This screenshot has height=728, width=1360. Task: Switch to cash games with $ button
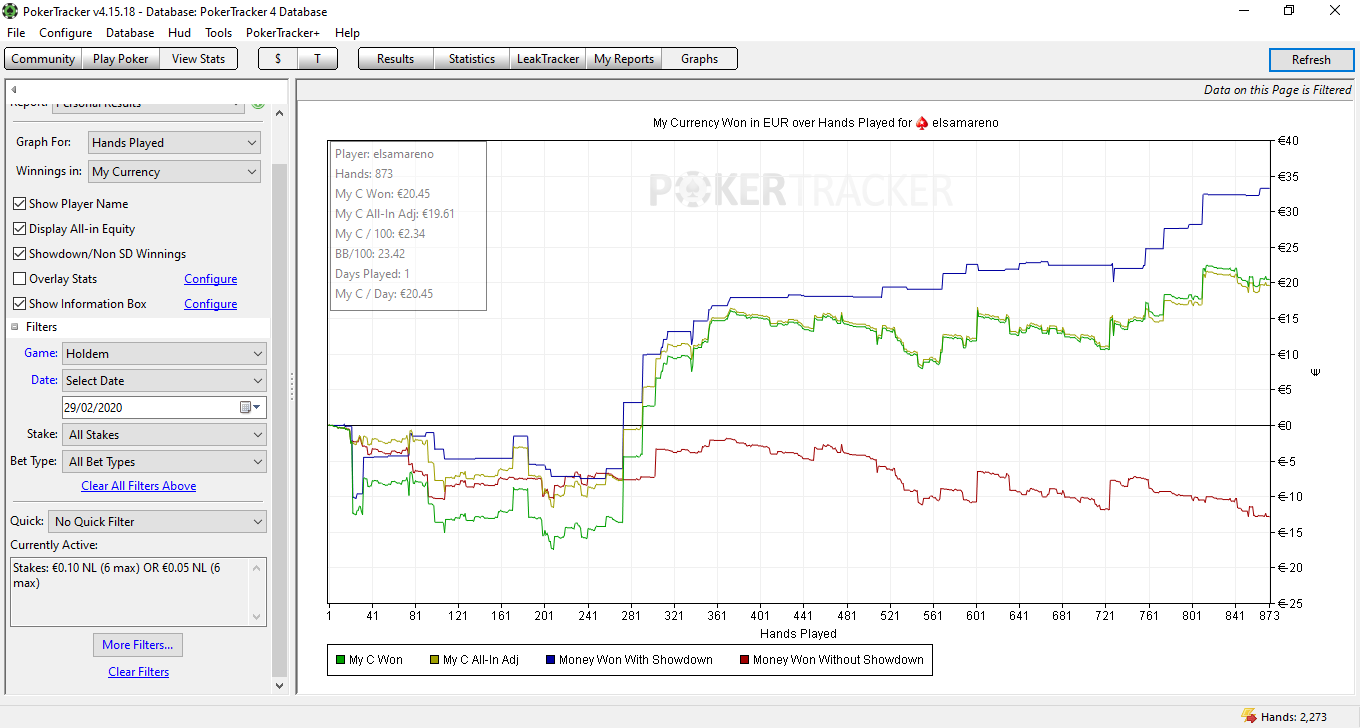[277, 59]
